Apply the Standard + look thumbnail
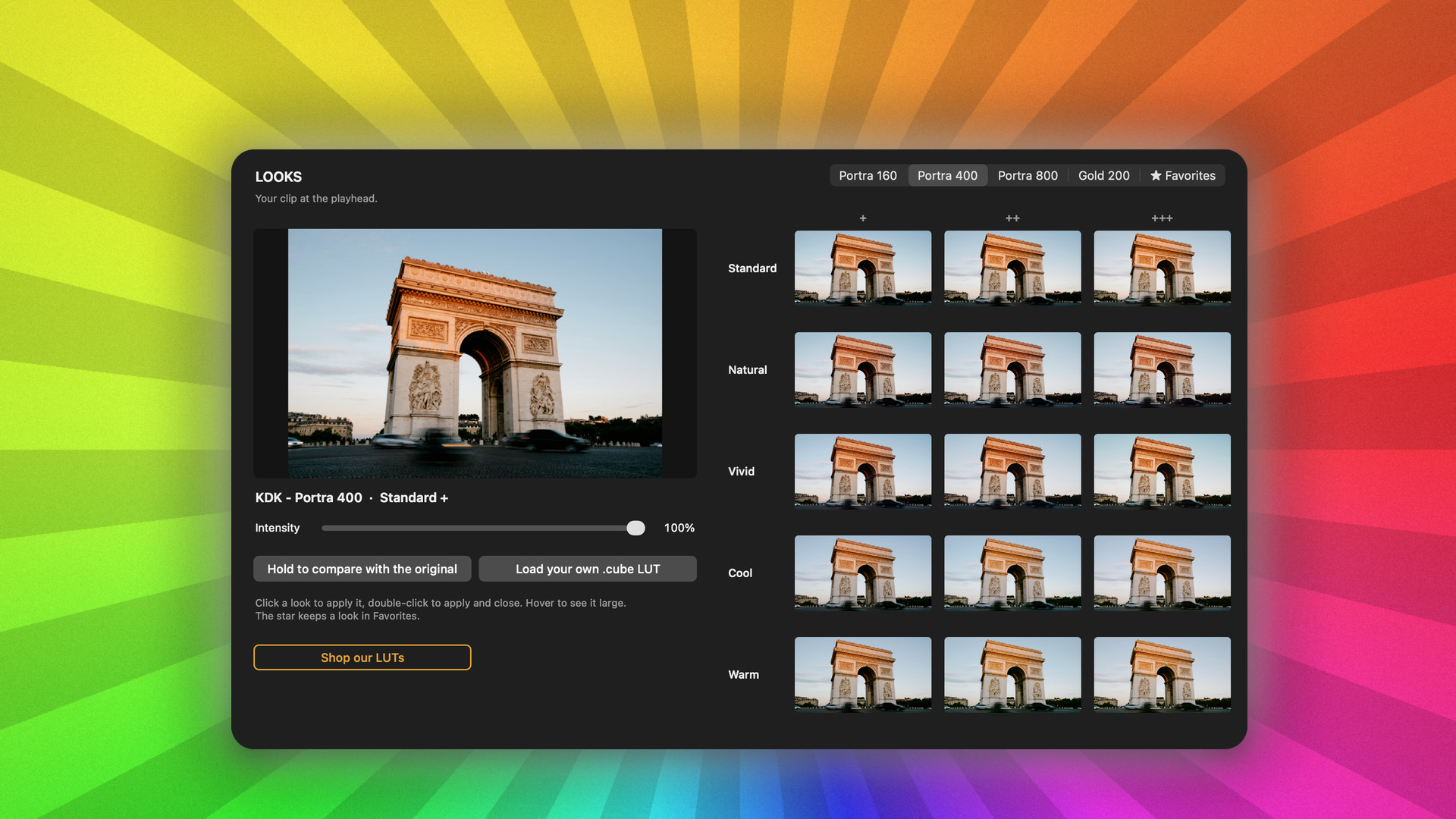 coord(863,268)
